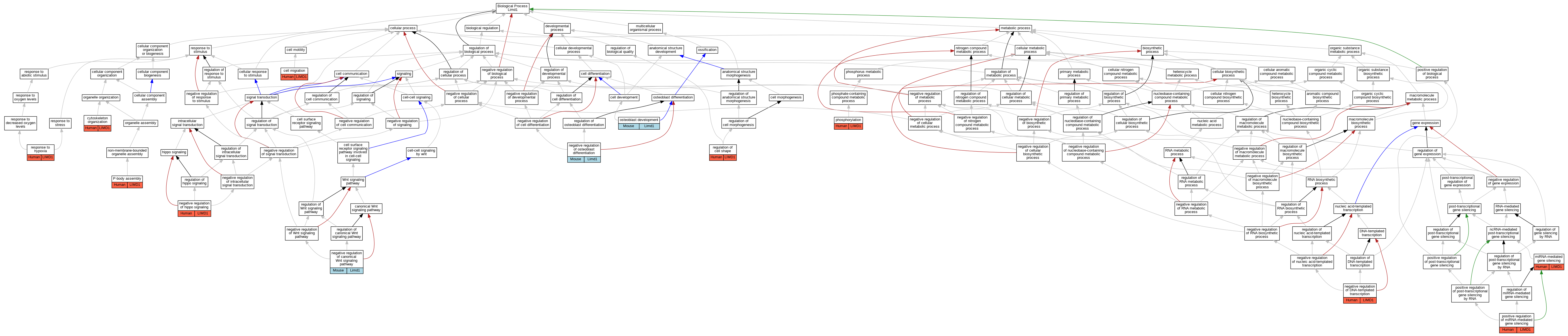Image resolution: width=1568 pixels, height=336 pixels.
Task: Select the 'hippo signaling' node
Action: (x=174, y=152)
